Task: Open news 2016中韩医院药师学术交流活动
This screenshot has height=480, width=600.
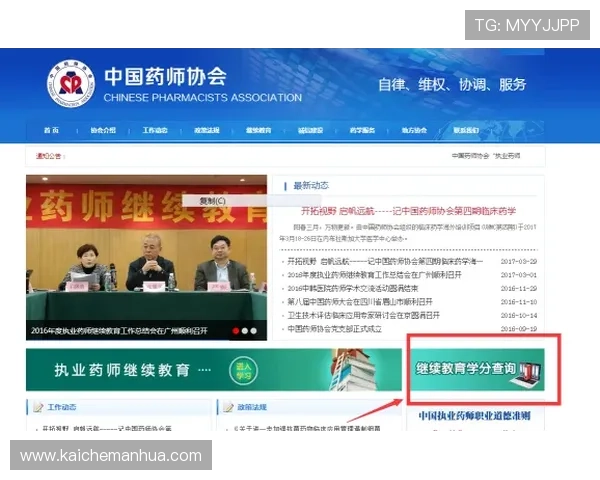Action: (353, 288)
